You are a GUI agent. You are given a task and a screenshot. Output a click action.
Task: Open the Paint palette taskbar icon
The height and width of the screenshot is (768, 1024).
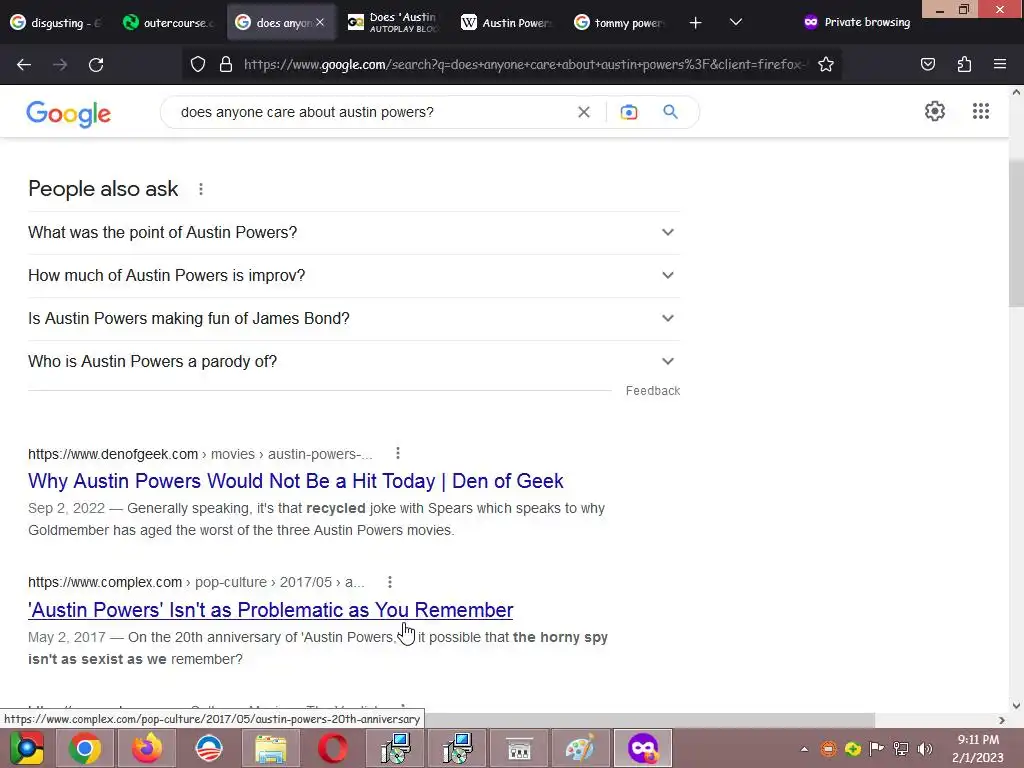(580, 748)
